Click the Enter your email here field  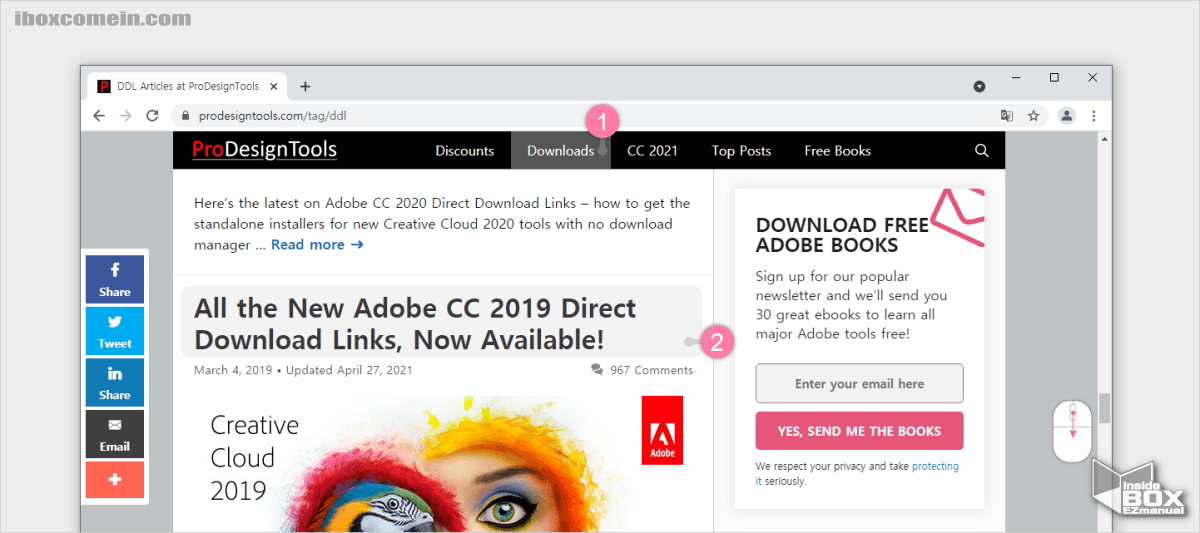pos(859,384)
